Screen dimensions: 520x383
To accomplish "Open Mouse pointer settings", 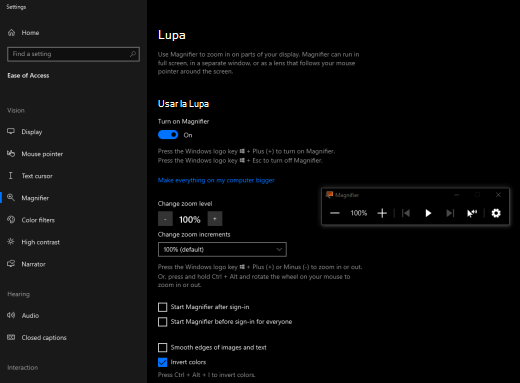I will 42,154.
